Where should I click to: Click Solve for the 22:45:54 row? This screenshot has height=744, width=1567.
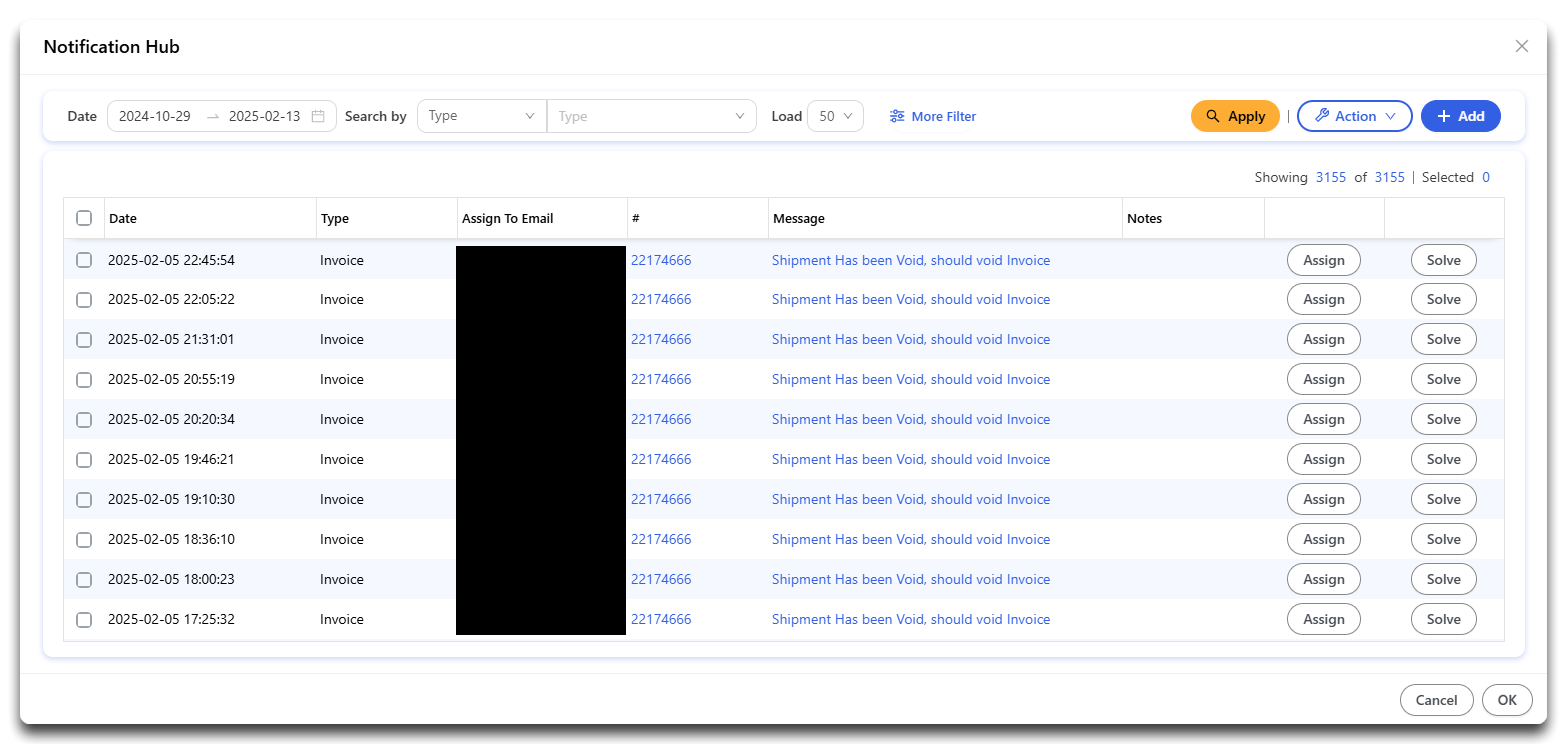pyautogui.click(x=1444, y=260)
